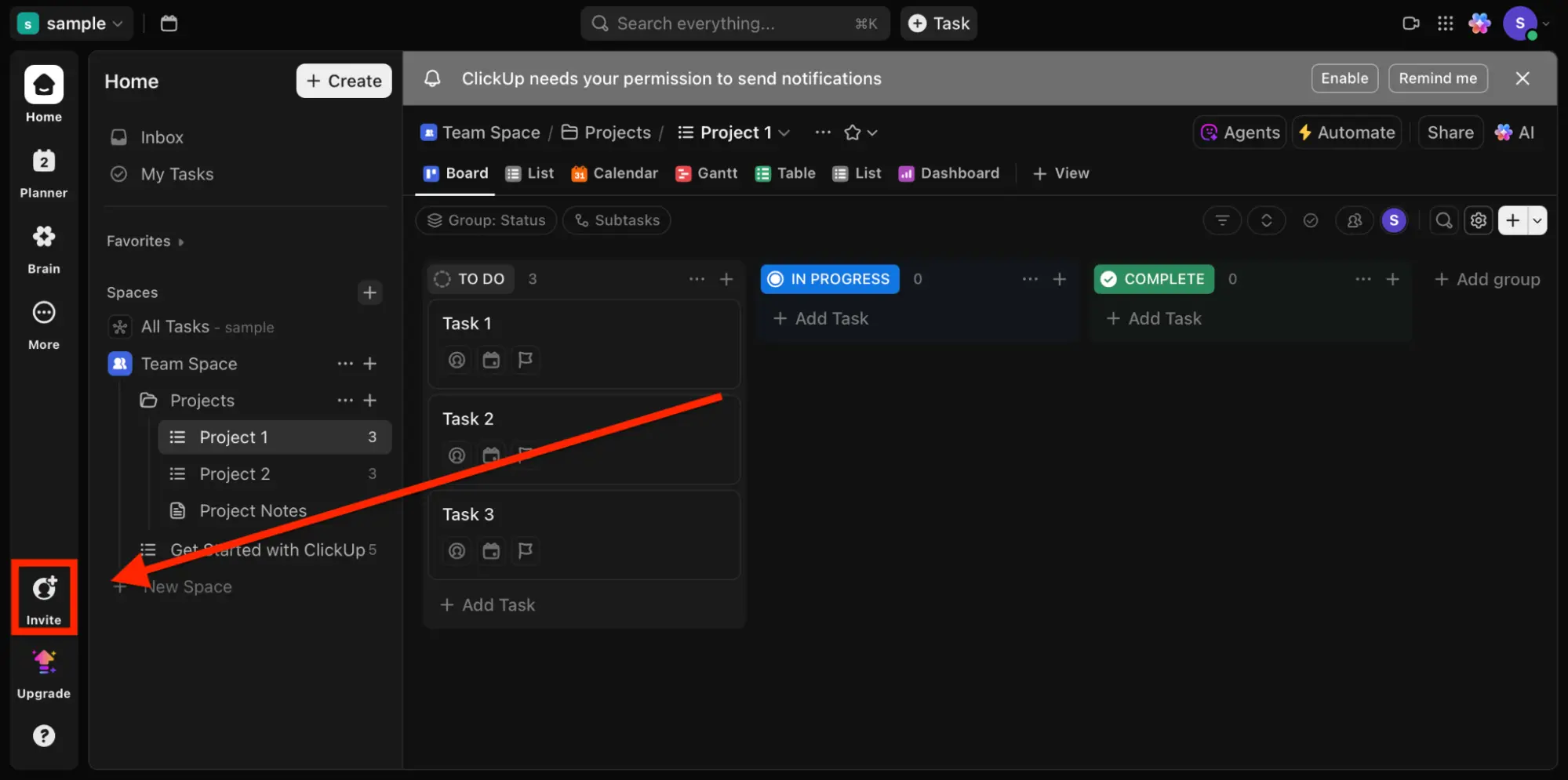Open the assignees people icon in toolbar
This screenshot has width=1568, height=780.
1354,220
